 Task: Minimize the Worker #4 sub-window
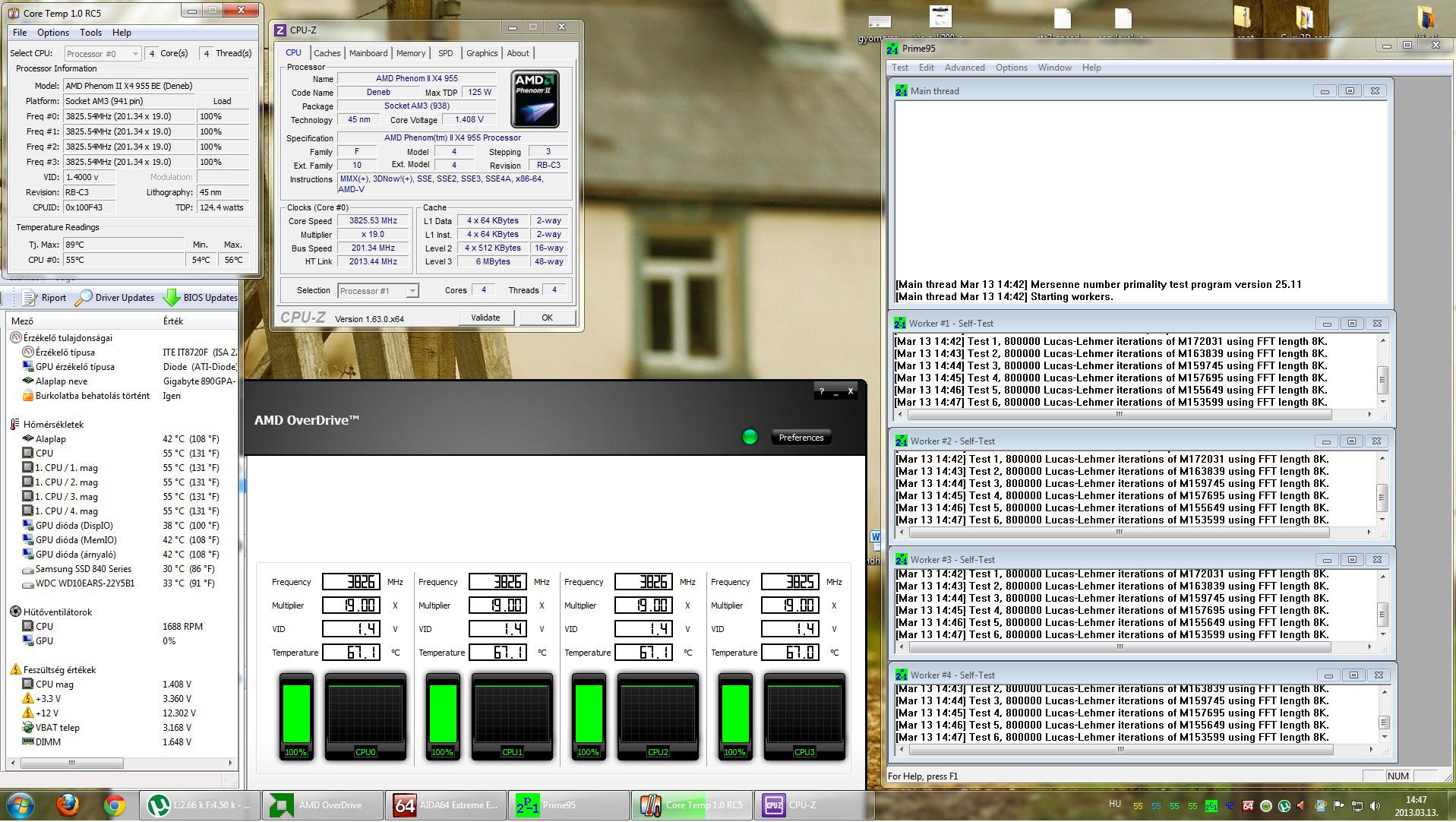(1328, 675)
